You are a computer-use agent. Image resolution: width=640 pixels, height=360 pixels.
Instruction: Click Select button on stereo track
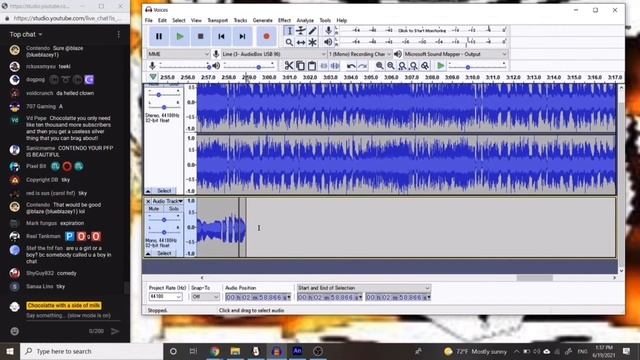point(164,191)
